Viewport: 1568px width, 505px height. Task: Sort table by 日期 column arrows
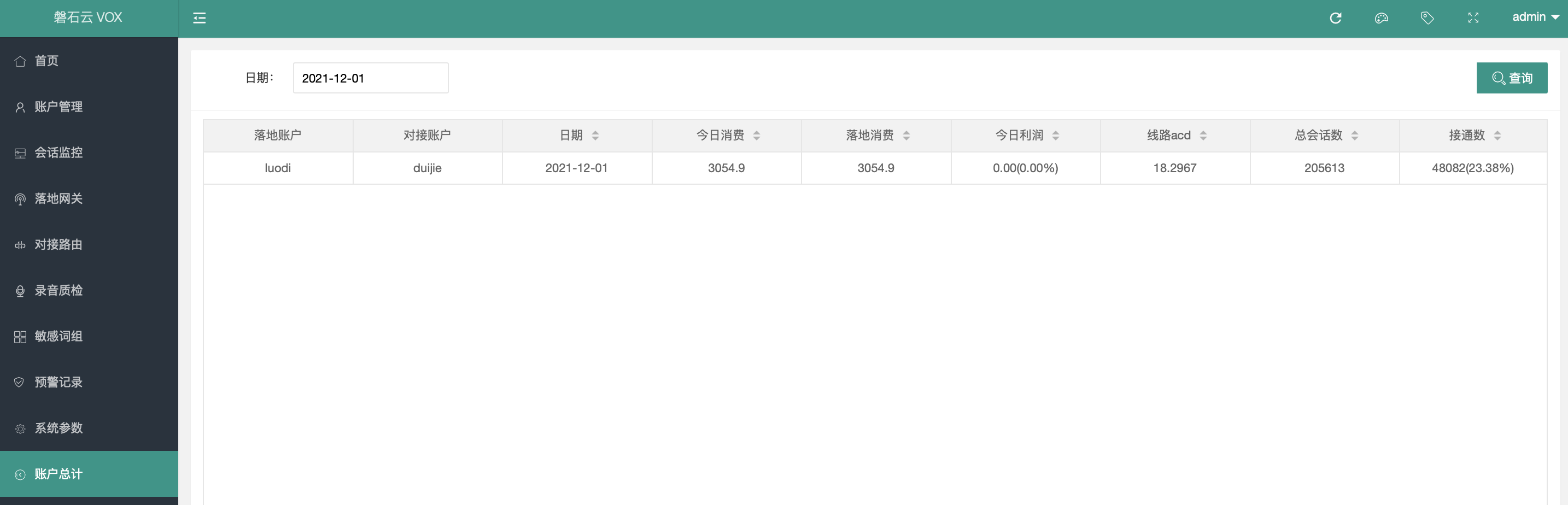click(x=595, y=135)
